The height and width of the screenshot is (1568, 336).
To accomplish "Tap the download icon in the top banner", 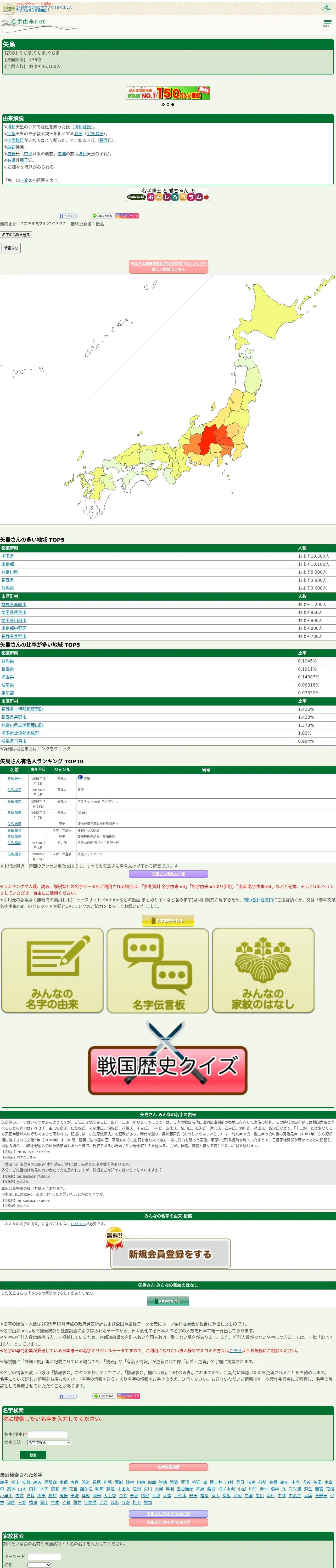I will click(326, 7).
